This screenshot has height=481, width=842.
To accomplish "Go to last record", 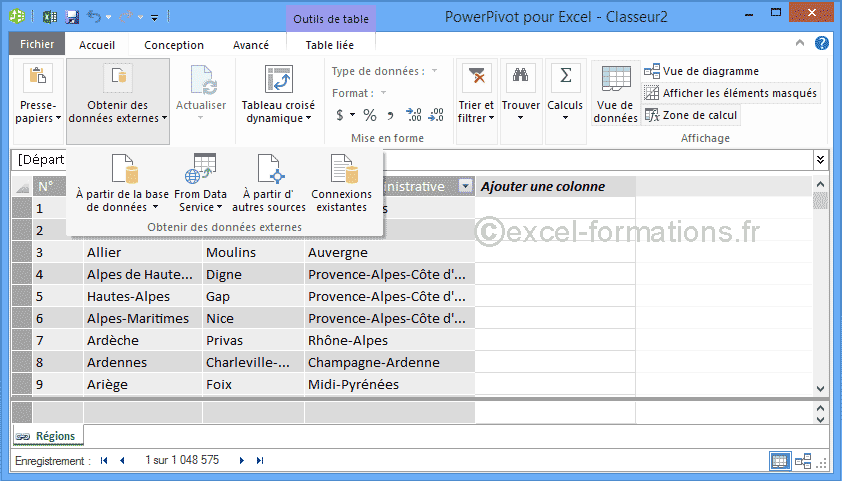I will click(260, 461).
